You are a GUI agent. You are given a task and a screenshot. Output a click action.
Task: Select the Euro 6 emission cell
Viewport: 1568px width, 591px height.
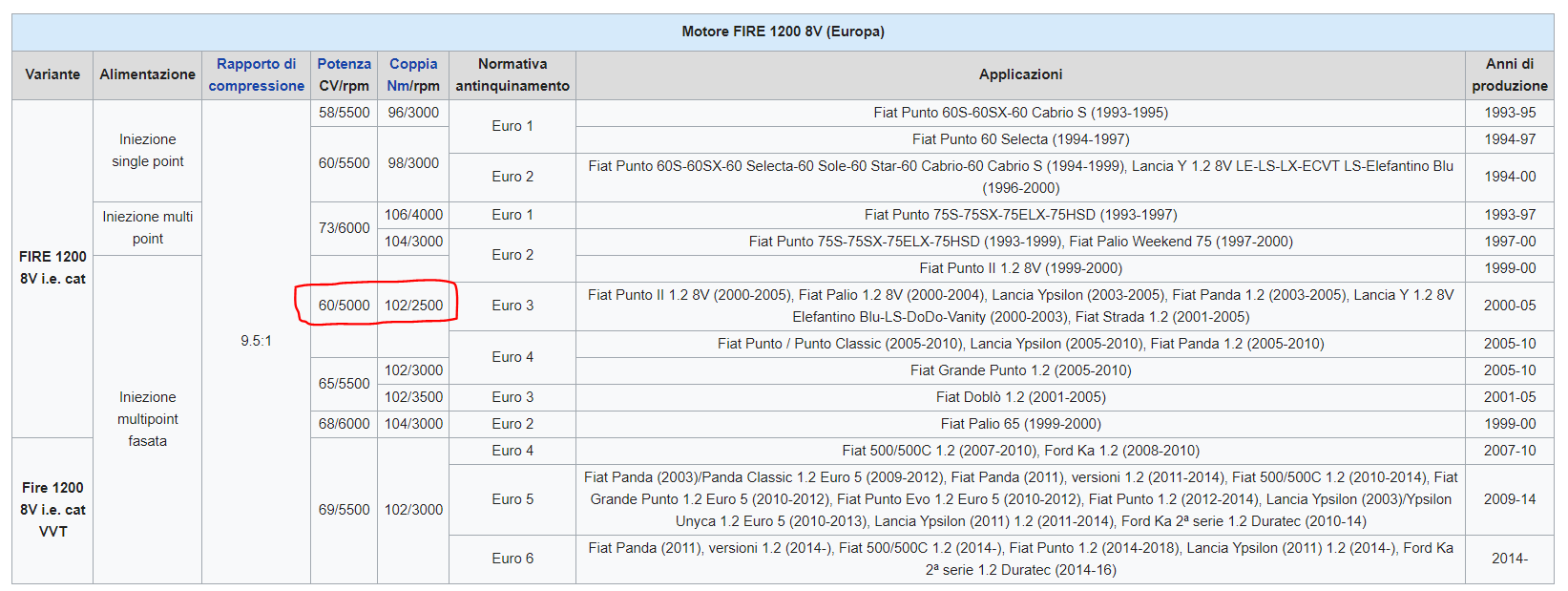pos(512,559)
